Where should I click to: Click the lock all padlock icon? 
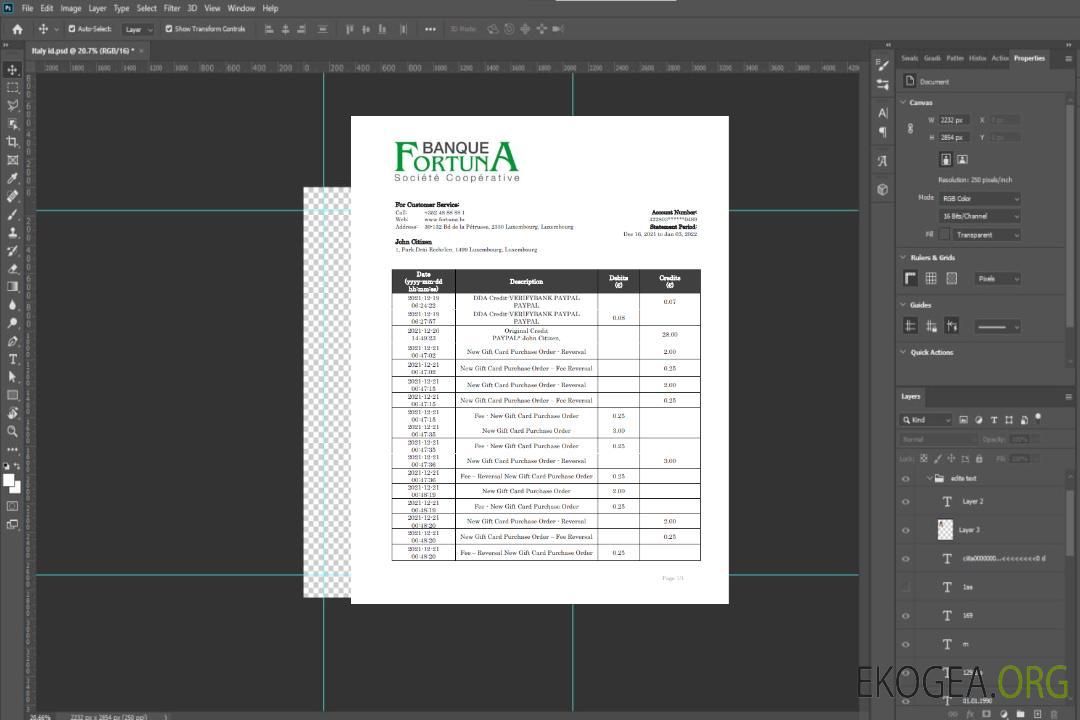[x=979, y=458]
